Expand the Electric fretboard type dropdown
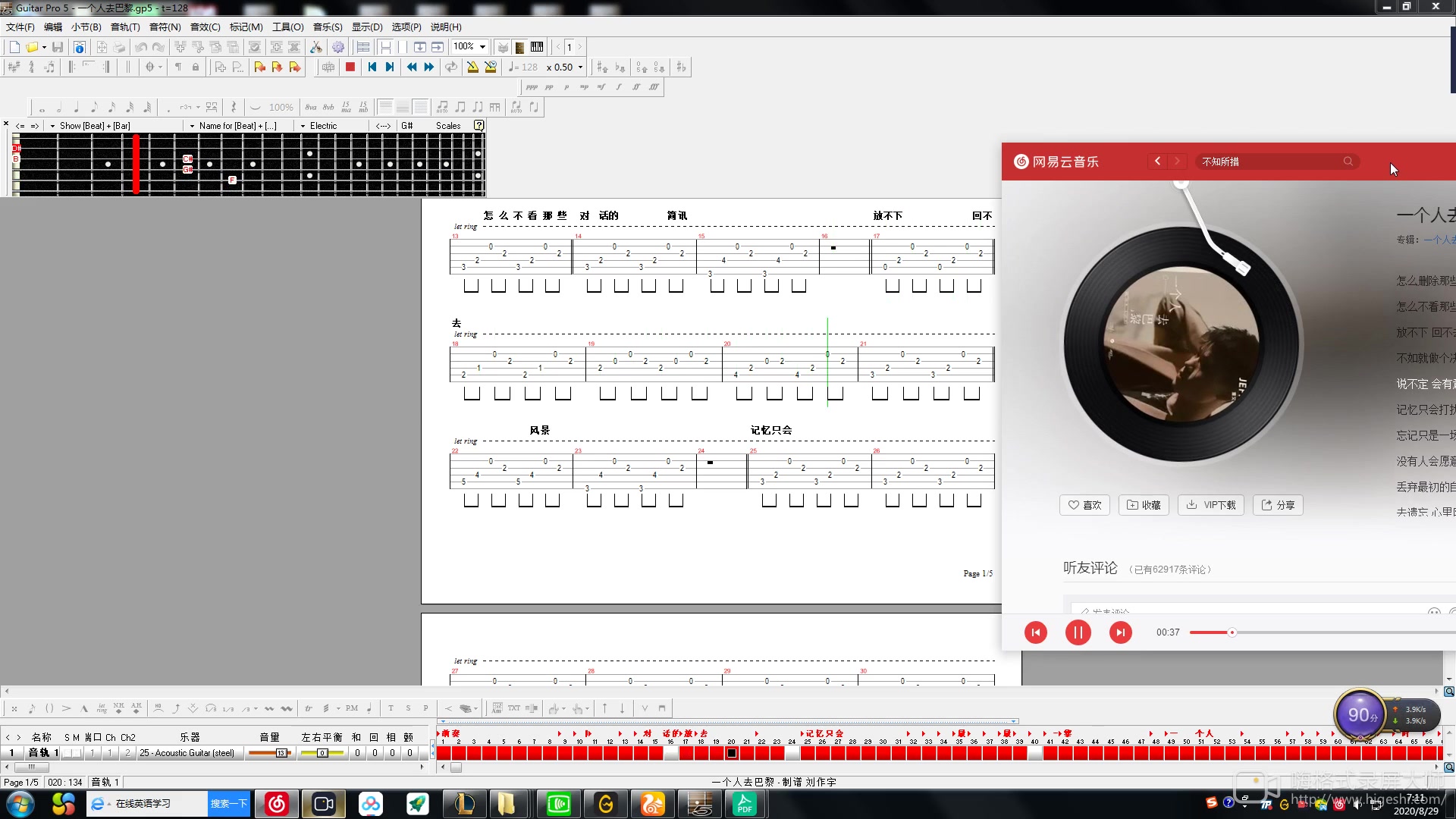 point(303,126)
